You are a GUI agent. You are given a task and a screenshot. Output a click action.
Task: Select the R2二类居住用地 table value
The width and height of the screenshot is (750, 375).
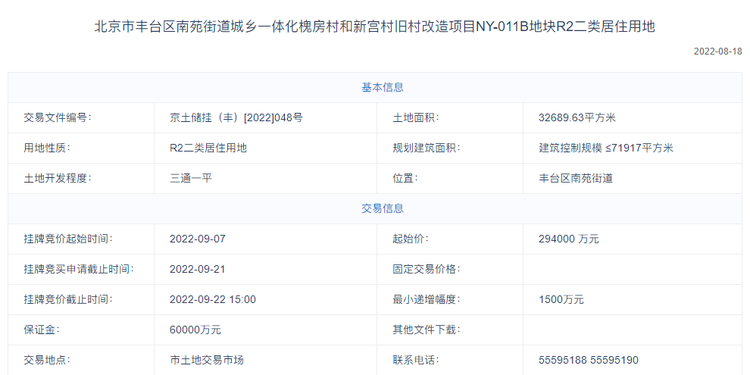point(208,148)
